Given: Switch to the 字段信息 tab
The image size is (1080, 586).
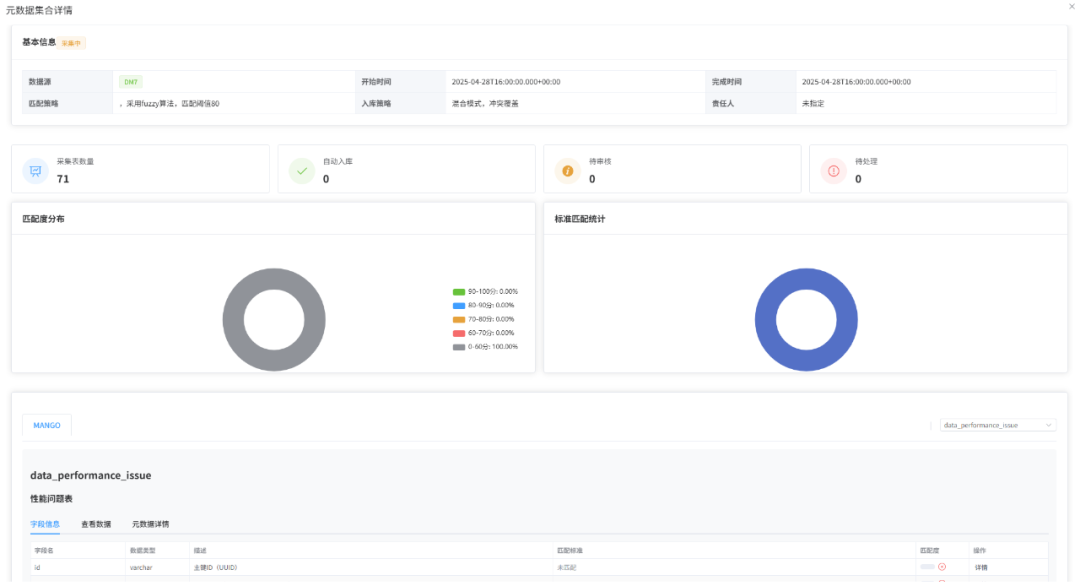Looking at the screenshot, I should click(45, 524).
